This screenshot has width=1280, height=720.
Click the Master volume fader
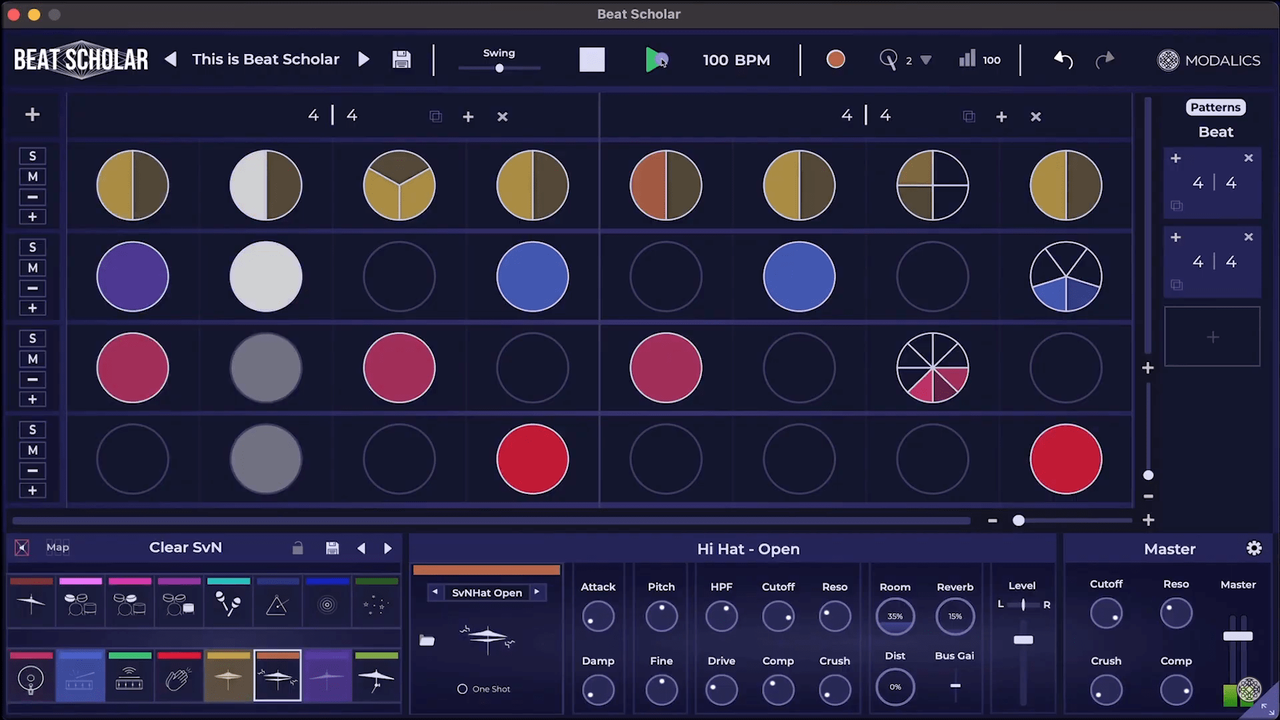click(1238, 636)
